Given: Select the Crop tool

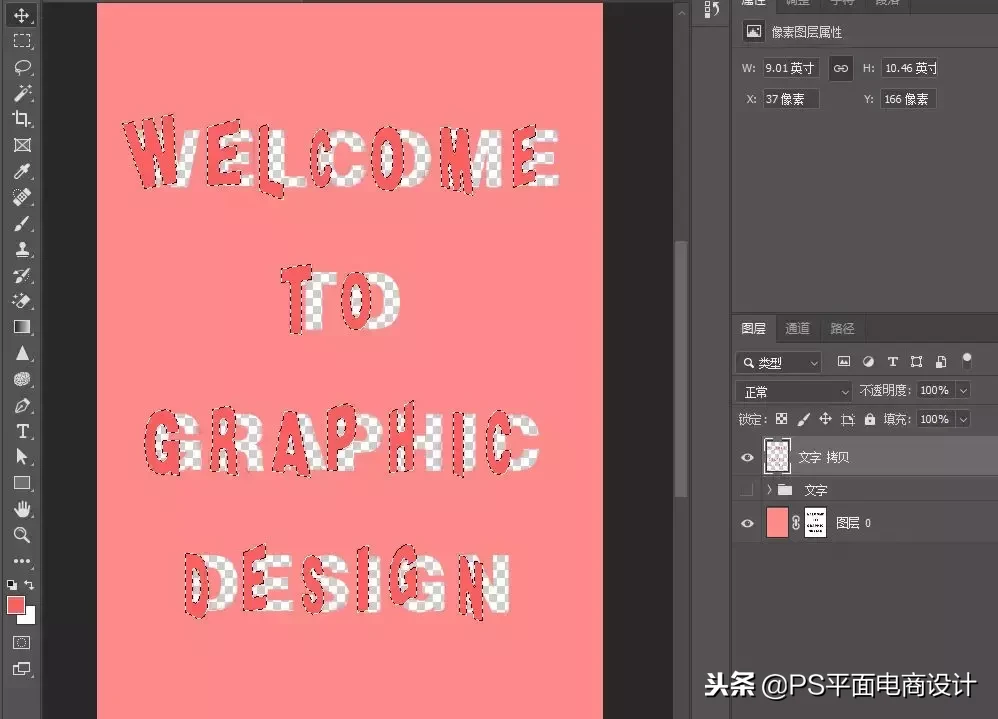Looking at the screenshot, I should point(22,119).
